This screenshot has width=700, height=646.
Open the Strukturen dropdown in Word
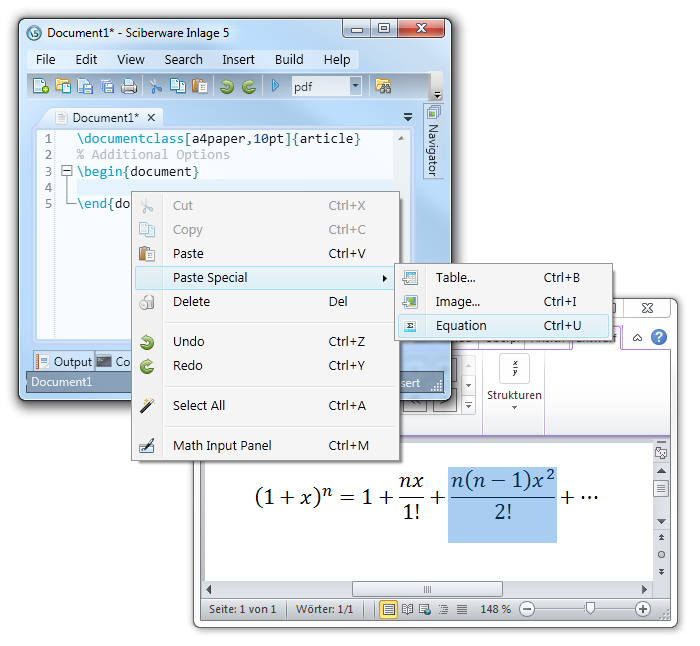[514, 407]
